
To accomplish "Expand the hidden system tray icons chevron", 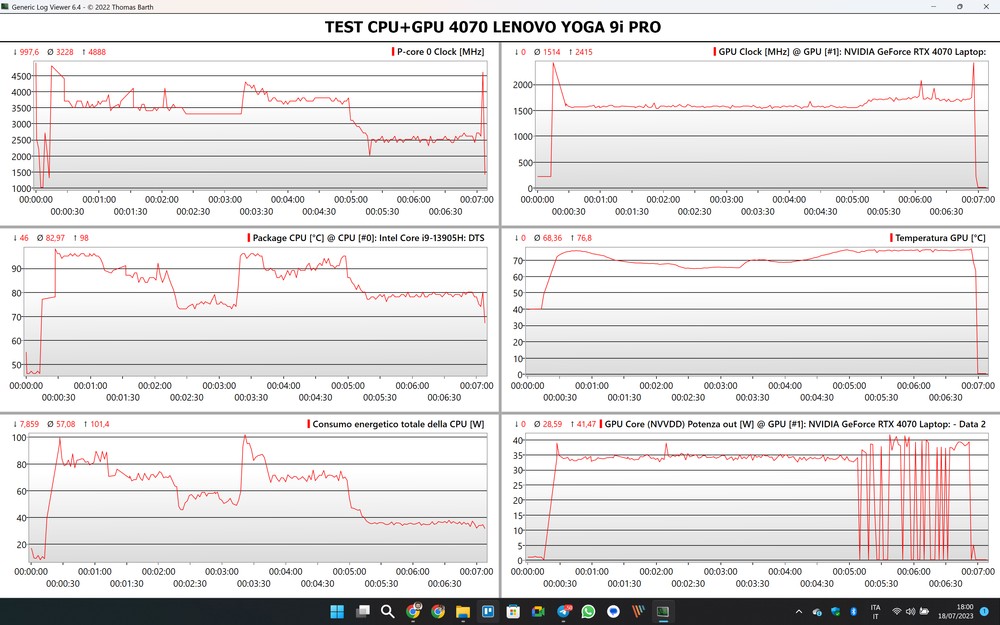I will [798, 611].
